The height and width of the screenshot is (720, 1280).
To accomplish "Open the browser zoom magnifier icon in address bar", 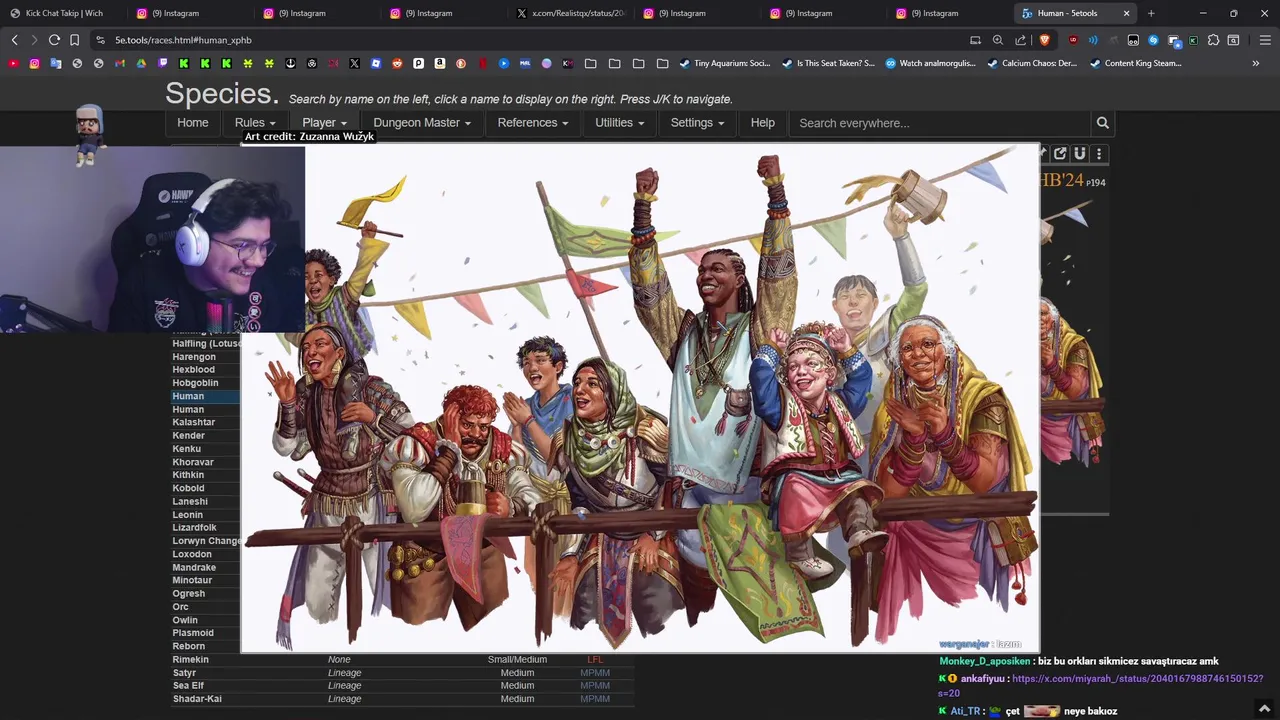I will point(998,40).
